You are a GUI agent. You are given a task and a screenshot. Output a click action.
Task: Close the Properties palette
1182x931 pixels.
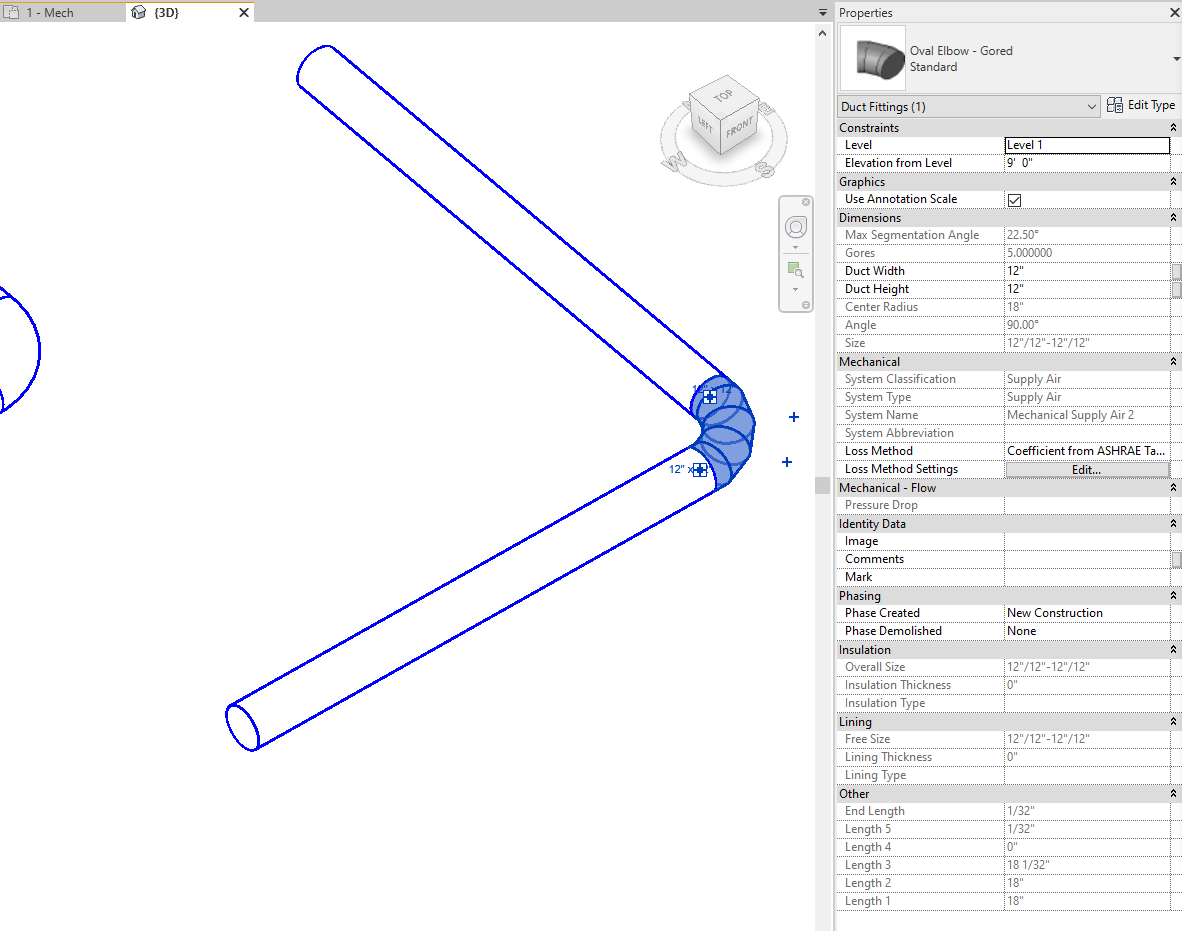[1174, 13]
